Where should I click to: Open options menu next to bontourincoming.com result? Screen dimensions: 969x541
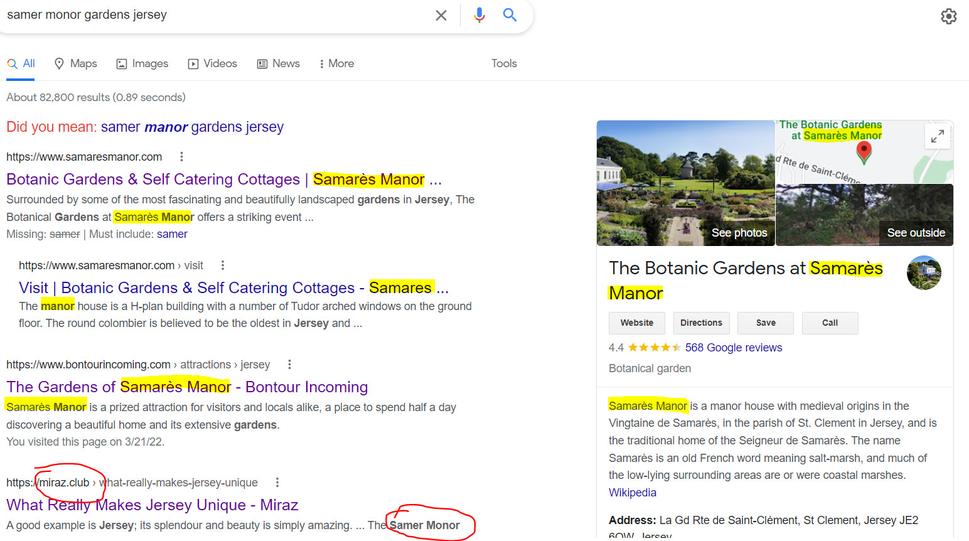[x=289, y=365]
